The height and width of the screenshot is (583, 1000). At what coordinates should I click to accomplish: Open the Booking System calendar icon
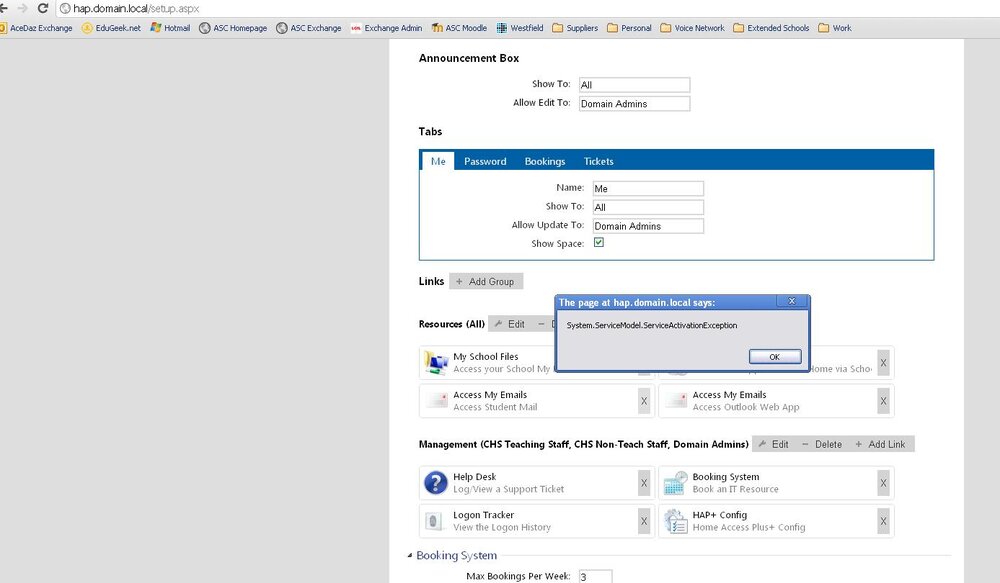pyautogui.click(x=675, y=483)
